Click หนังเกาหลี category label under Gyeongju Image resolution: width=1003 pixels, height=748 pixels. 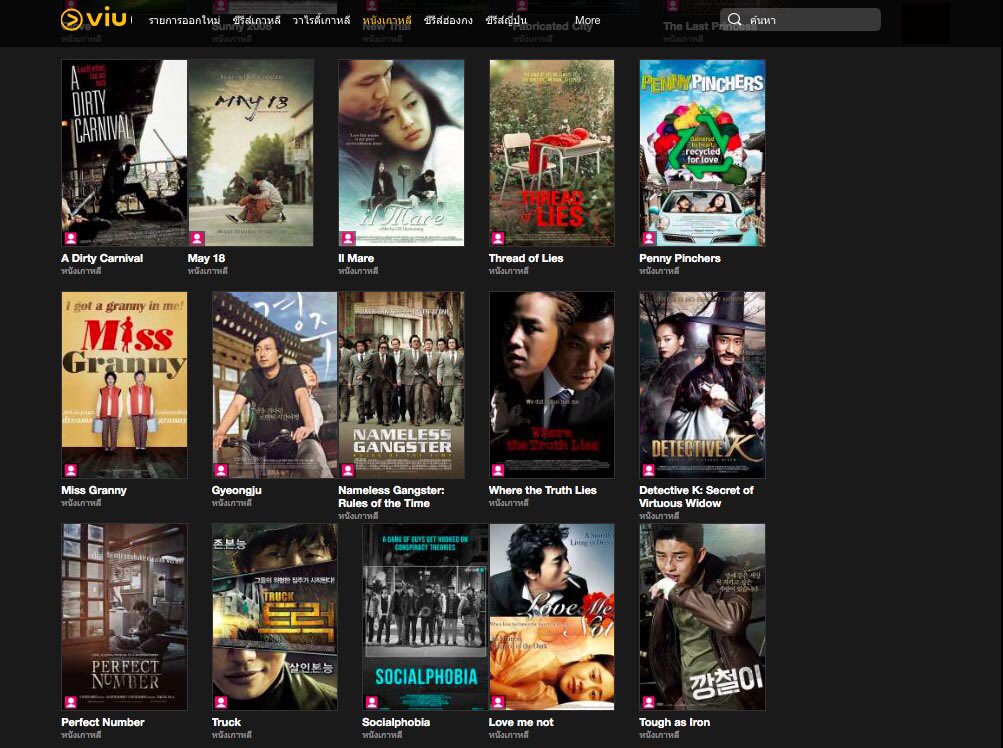(232, 503)
